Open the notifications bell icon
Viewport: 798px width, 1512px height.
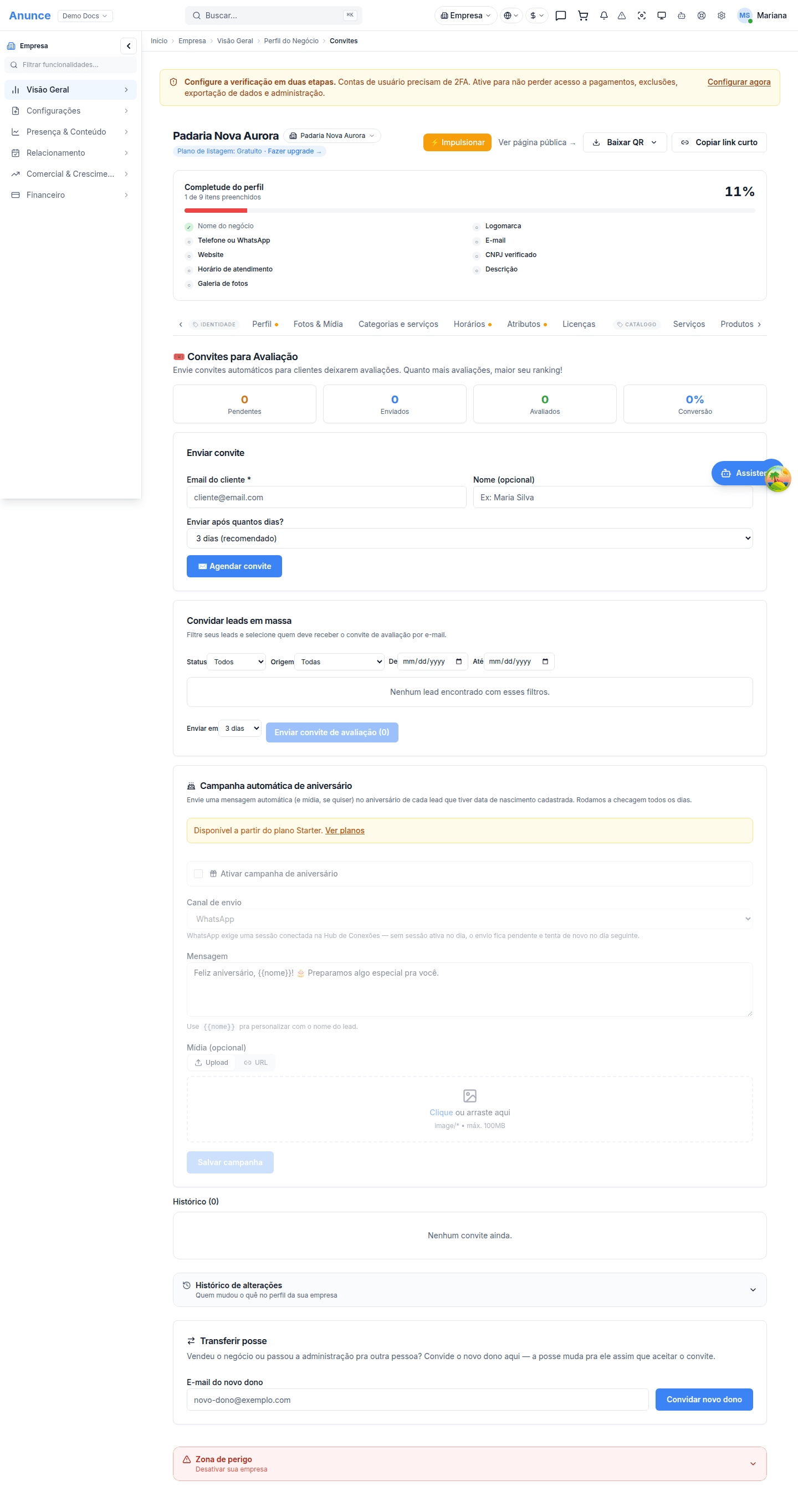click(603, 16)
